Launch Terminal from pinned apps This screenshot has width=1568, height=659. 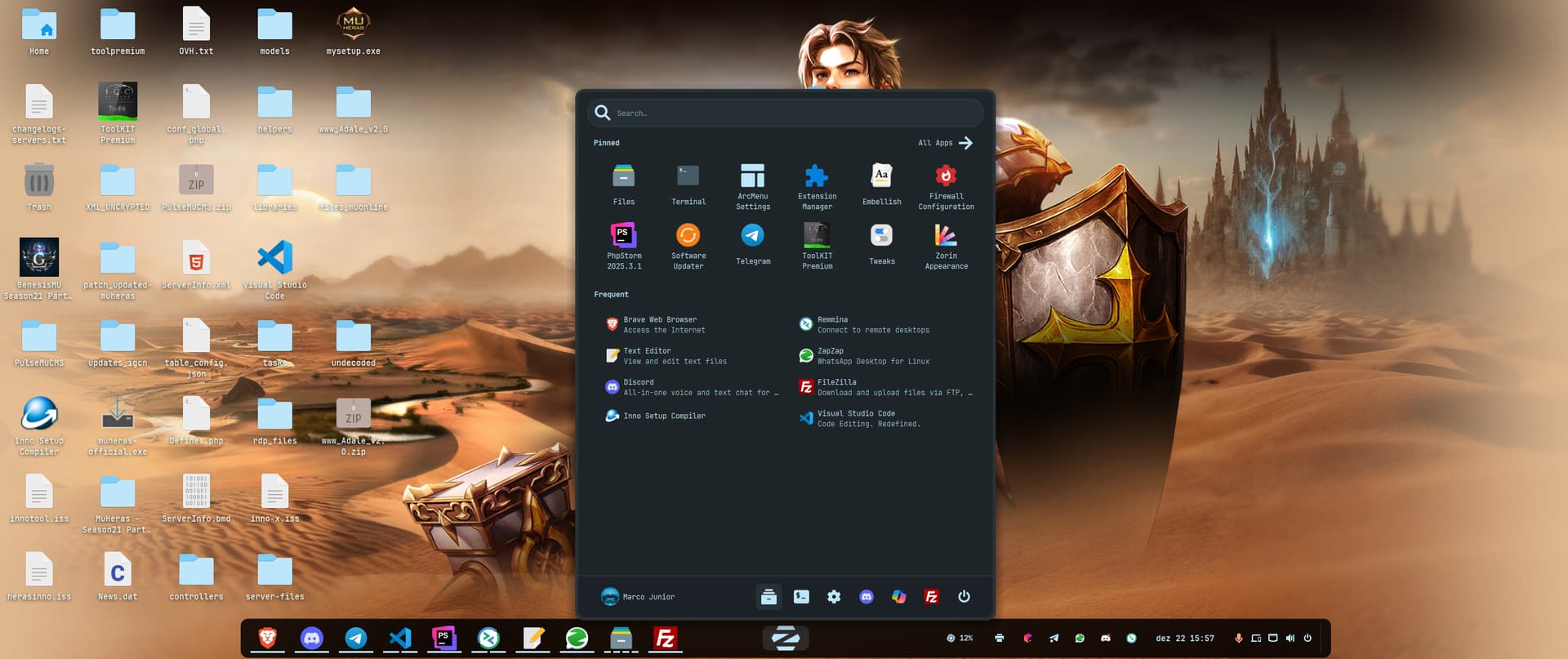(688, 184)
